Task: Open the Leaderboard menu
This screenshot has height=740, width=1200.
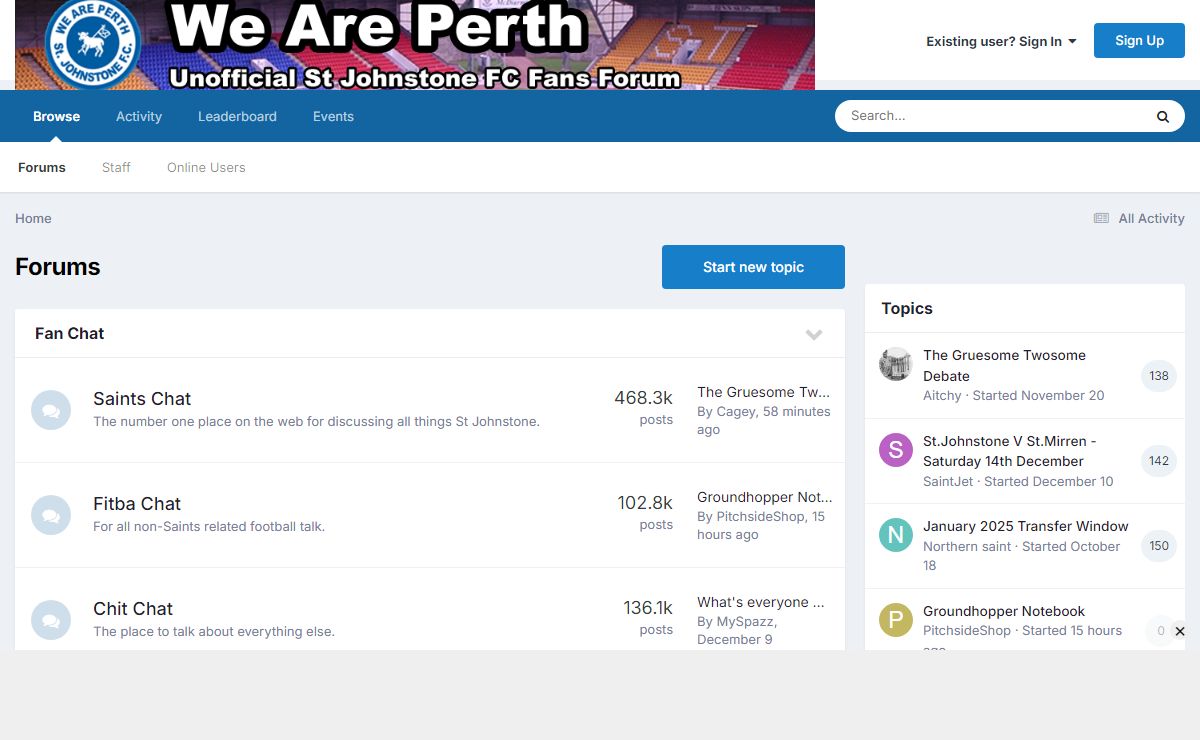Action: tap(237, 116)
